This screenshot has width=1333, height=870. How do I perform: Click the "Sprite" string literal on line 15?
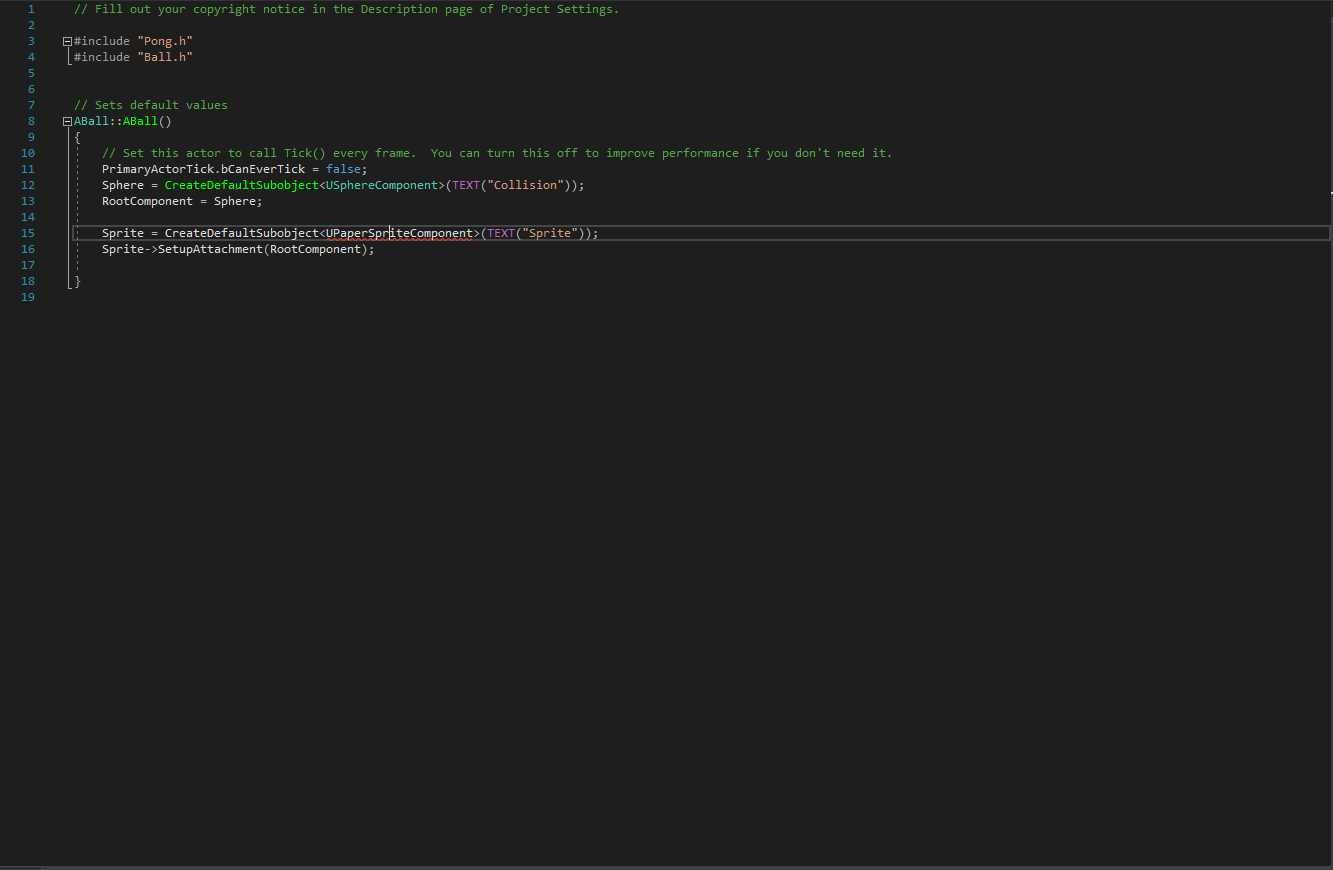(550, 233)
